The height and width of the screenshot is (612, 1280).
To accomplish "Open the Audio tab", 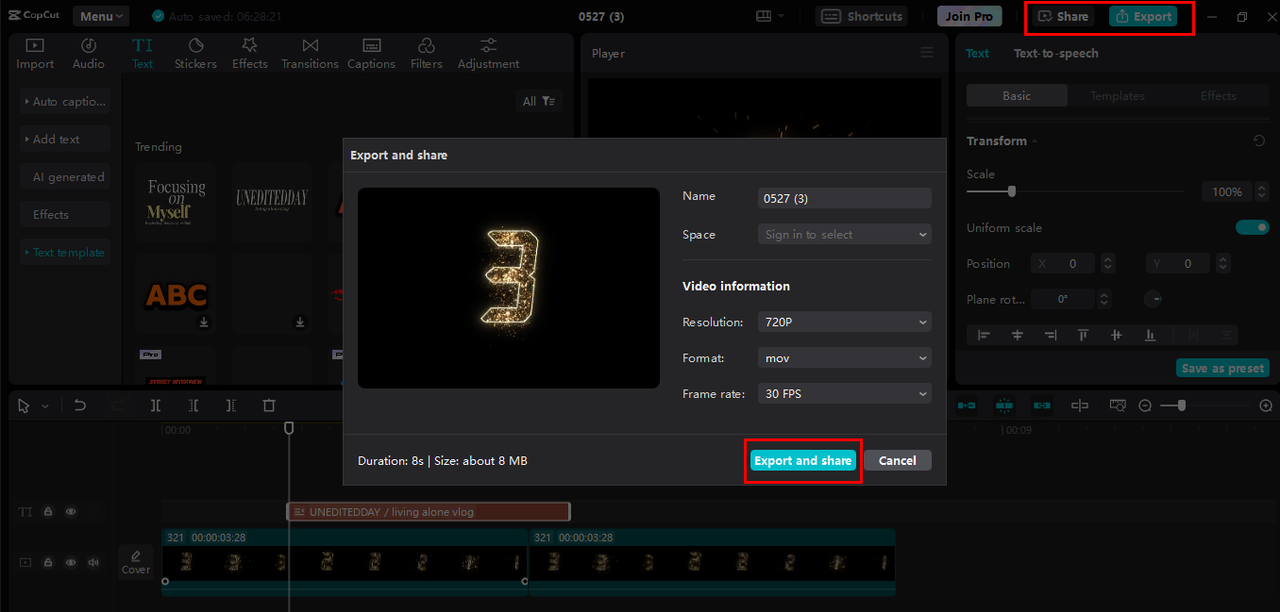I will 88,54.
